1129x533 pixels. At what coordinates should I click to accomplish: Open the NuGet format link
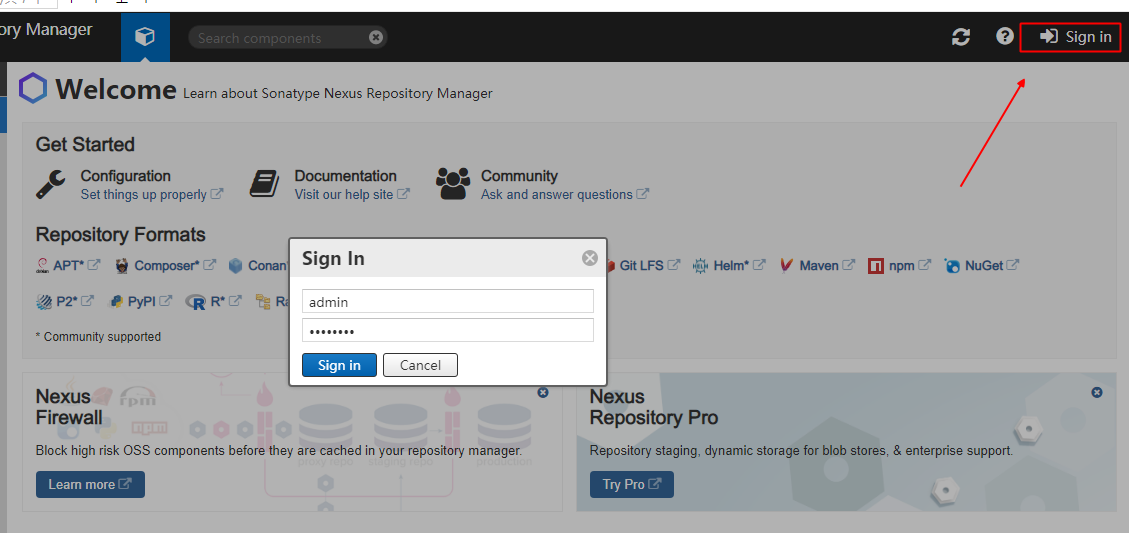point(992,265)
